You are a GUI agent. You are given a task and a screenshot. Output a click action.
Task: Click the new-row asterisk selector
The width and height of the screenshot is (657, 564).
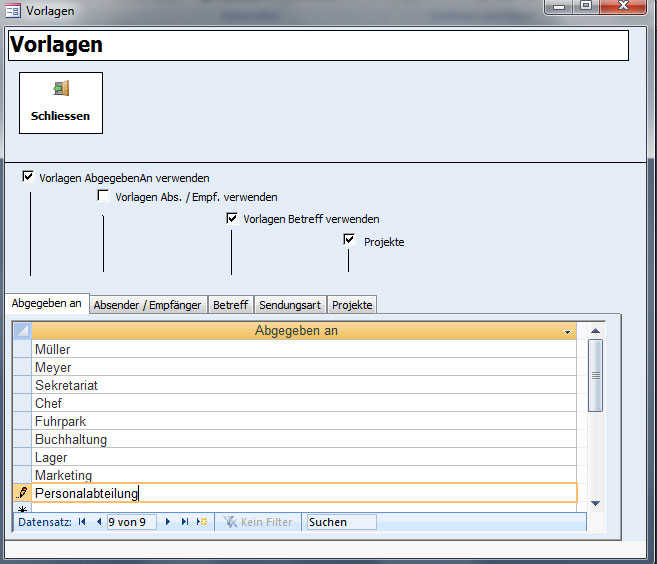point(22,508)
